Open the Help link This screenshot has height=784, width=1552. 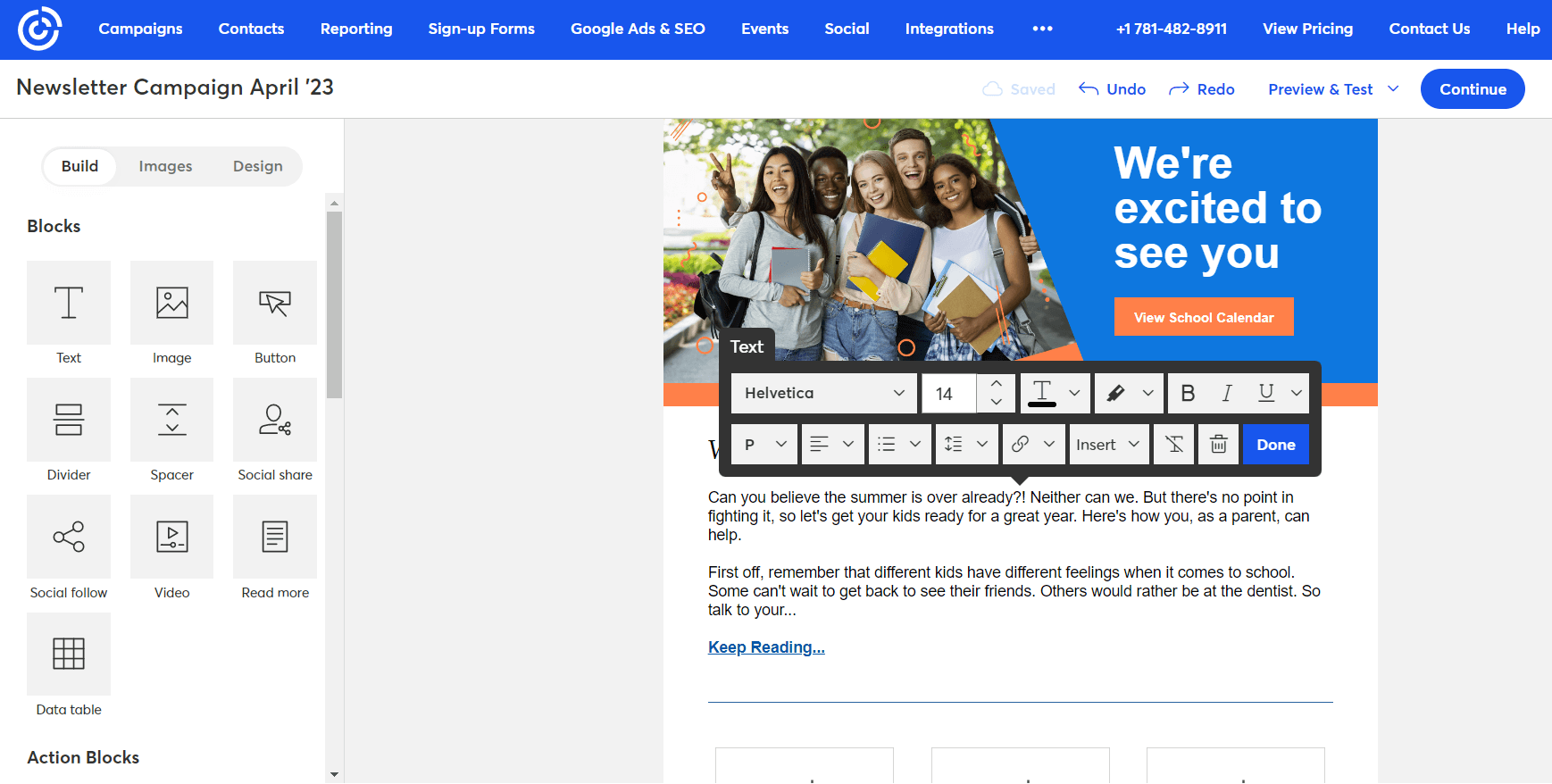point(1523,29)
